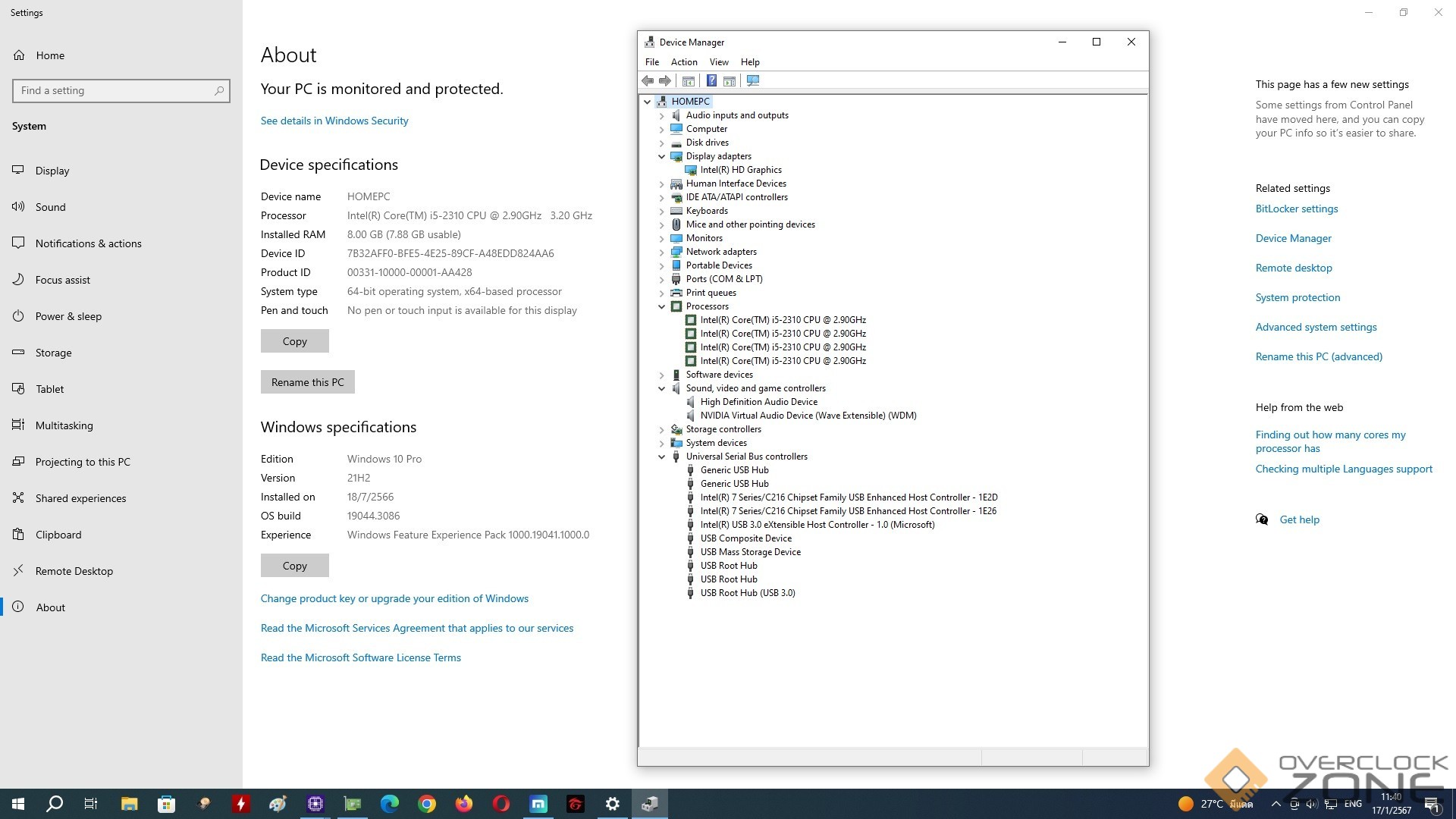Click the Help question mark toolbar icon
This screenshot has width=1456, height=819.
(711, 80)
